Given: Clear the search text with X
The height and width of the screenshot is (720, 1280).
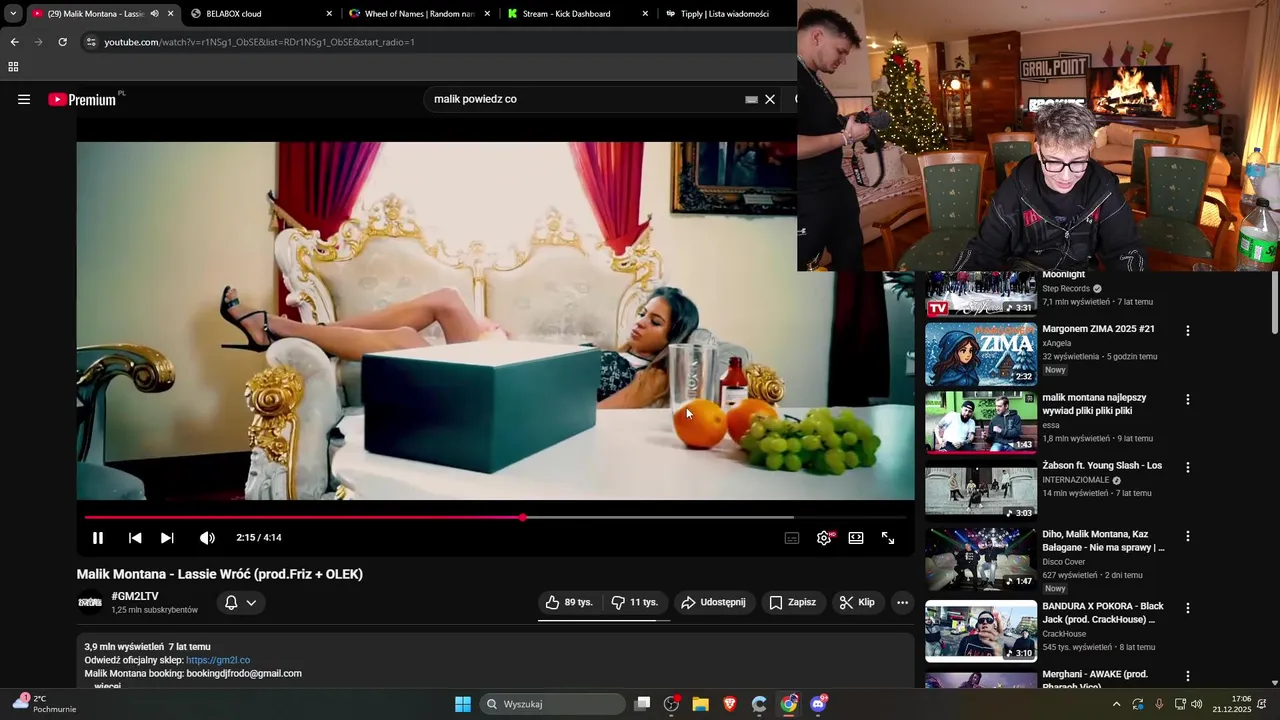Looking at the screenshot, I should pyautogui.click(x=770, y=99).
